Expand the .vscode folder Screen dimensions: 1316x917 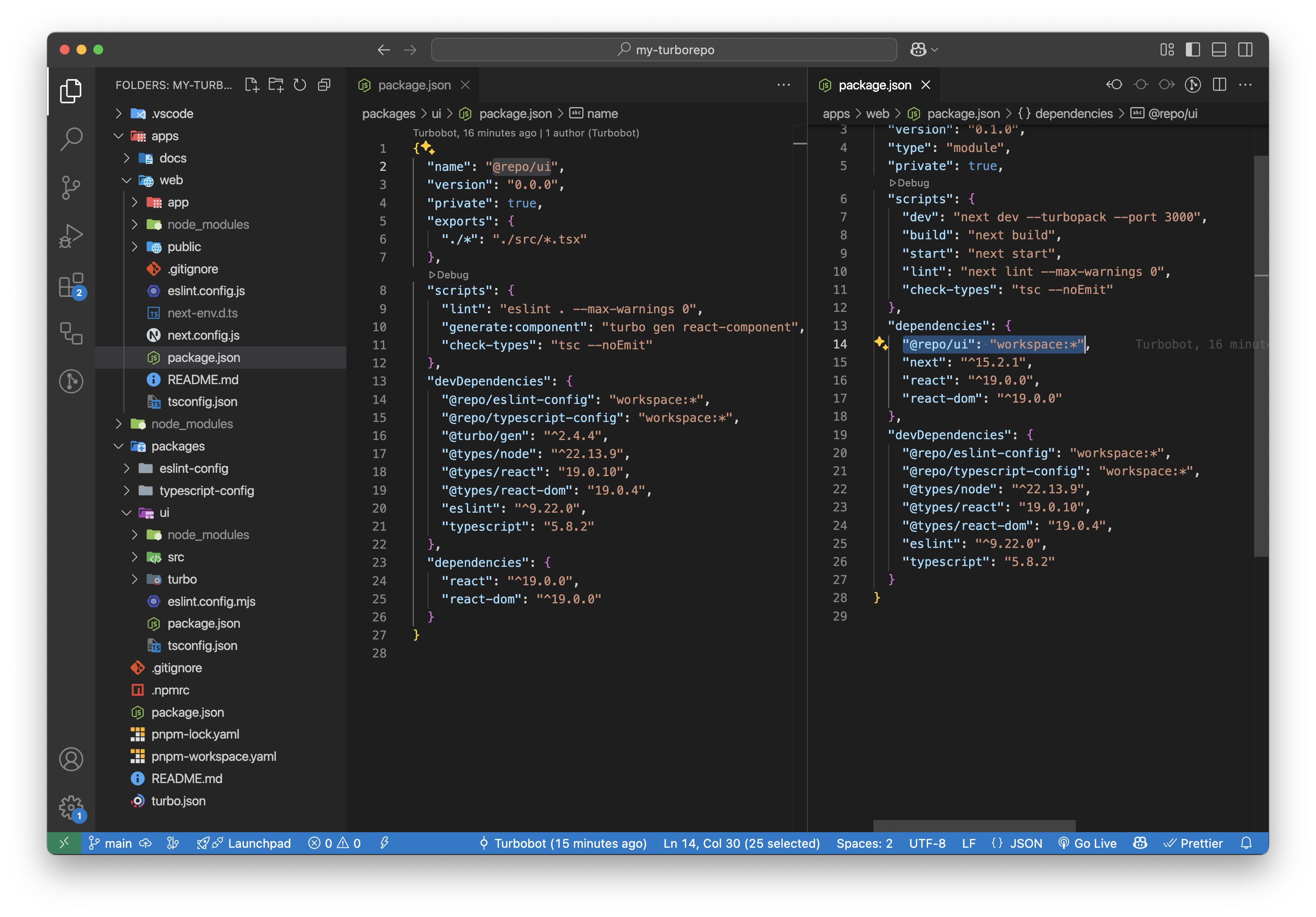[172, 113]
